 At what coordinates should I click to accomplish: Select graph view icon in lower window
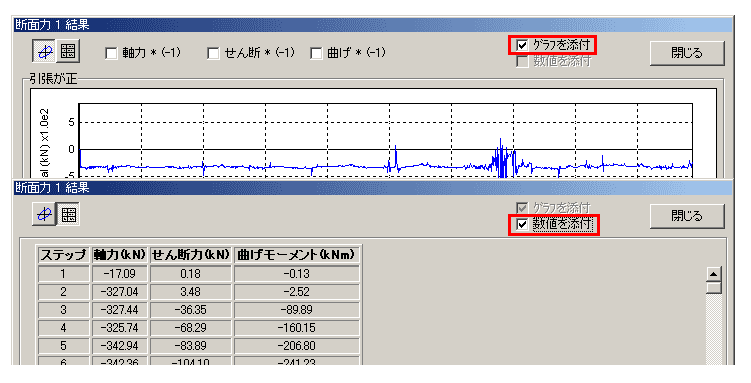(x=44, y=214)
